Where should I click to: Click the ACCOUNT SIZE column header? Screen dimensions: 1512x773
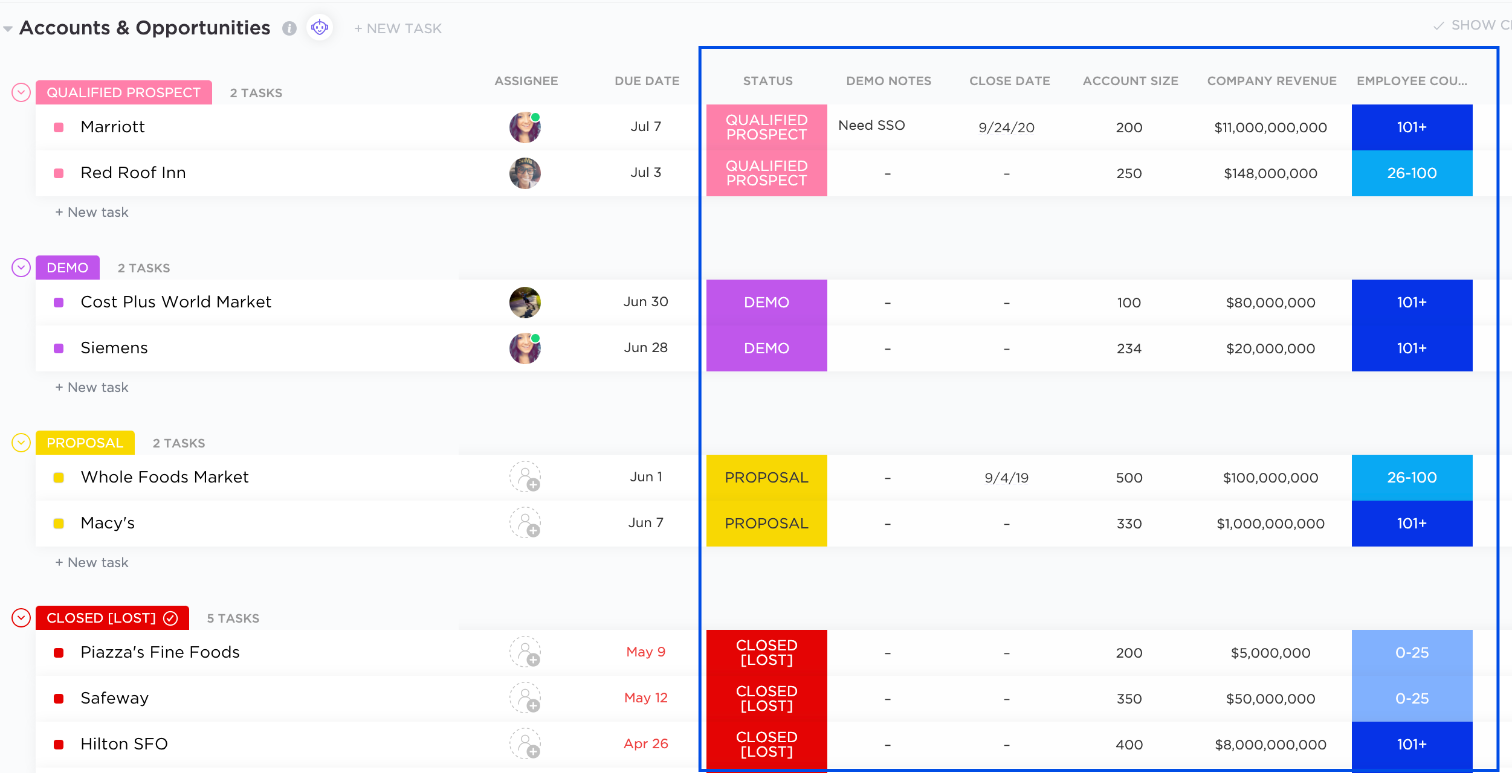coord(1131,81)
